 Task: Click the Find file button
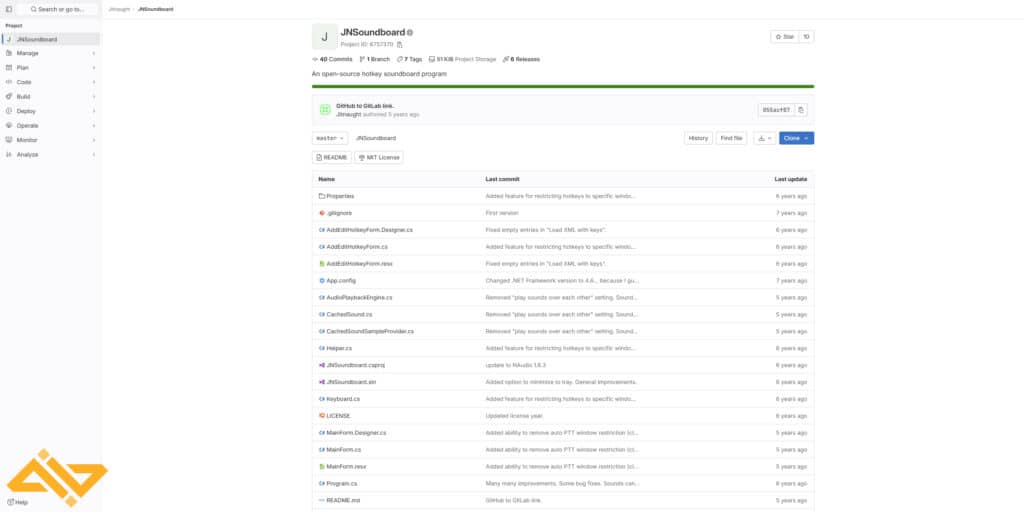(x=731, y=138)
